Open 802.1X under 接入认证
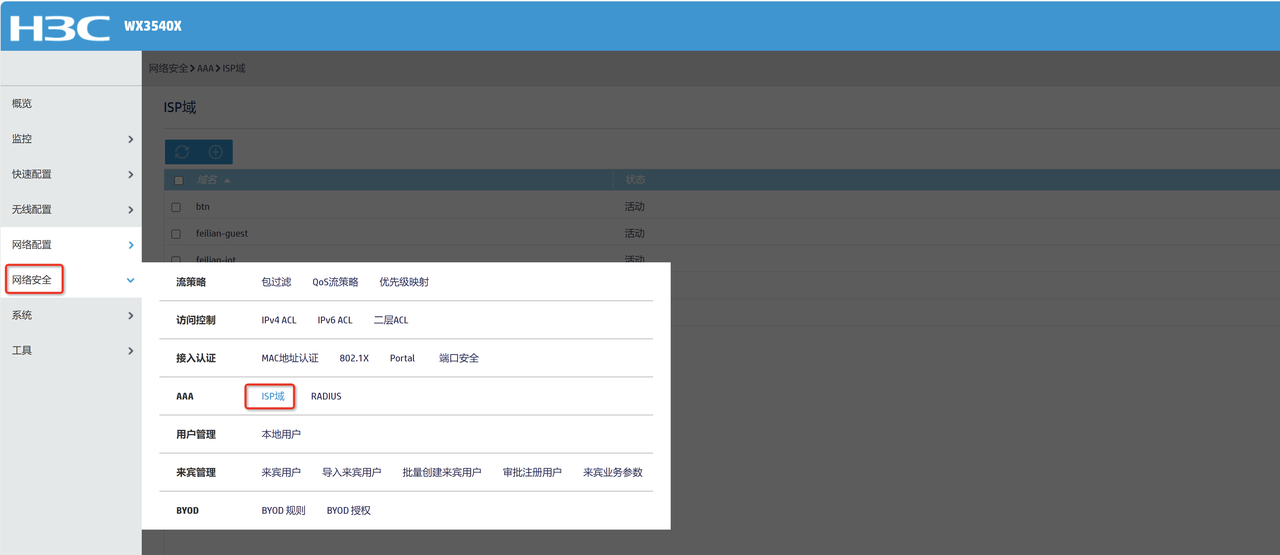 point(354,358)
